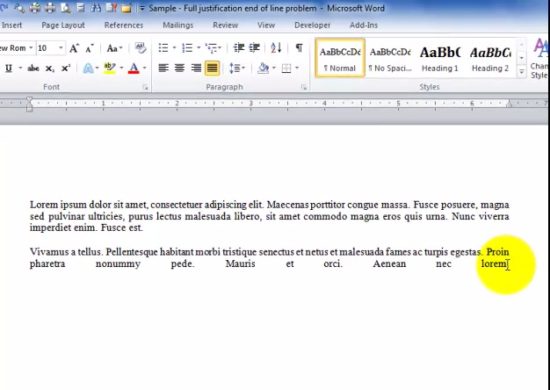Click the yellow folder Open icon
The width and height of the screenshot is (550, 390).
(126, 8)
